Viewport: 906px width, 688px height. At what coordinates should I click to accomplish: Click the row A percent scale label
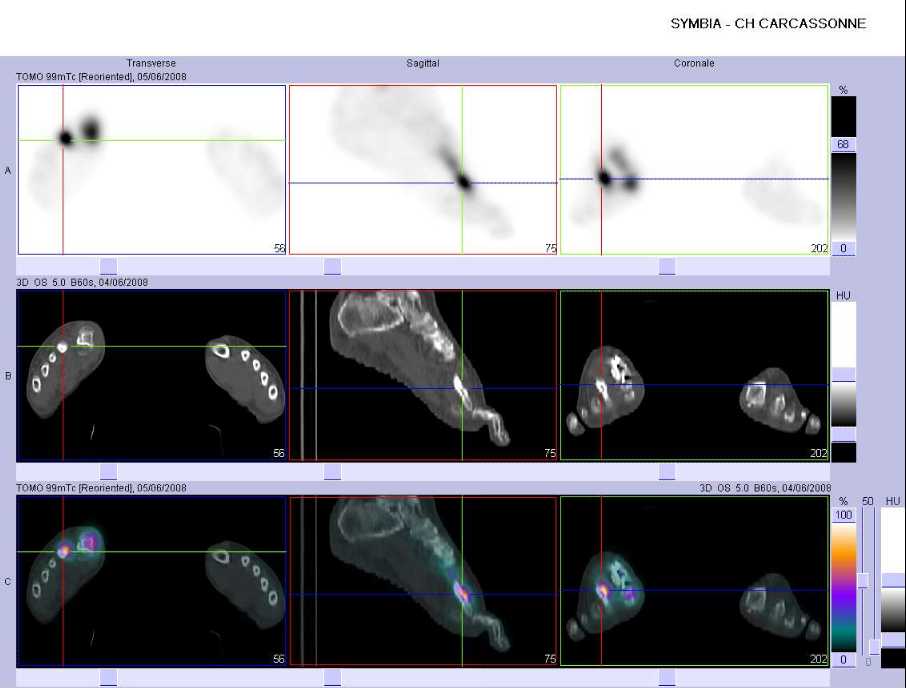pyautogui.click(x=843, y=90)
